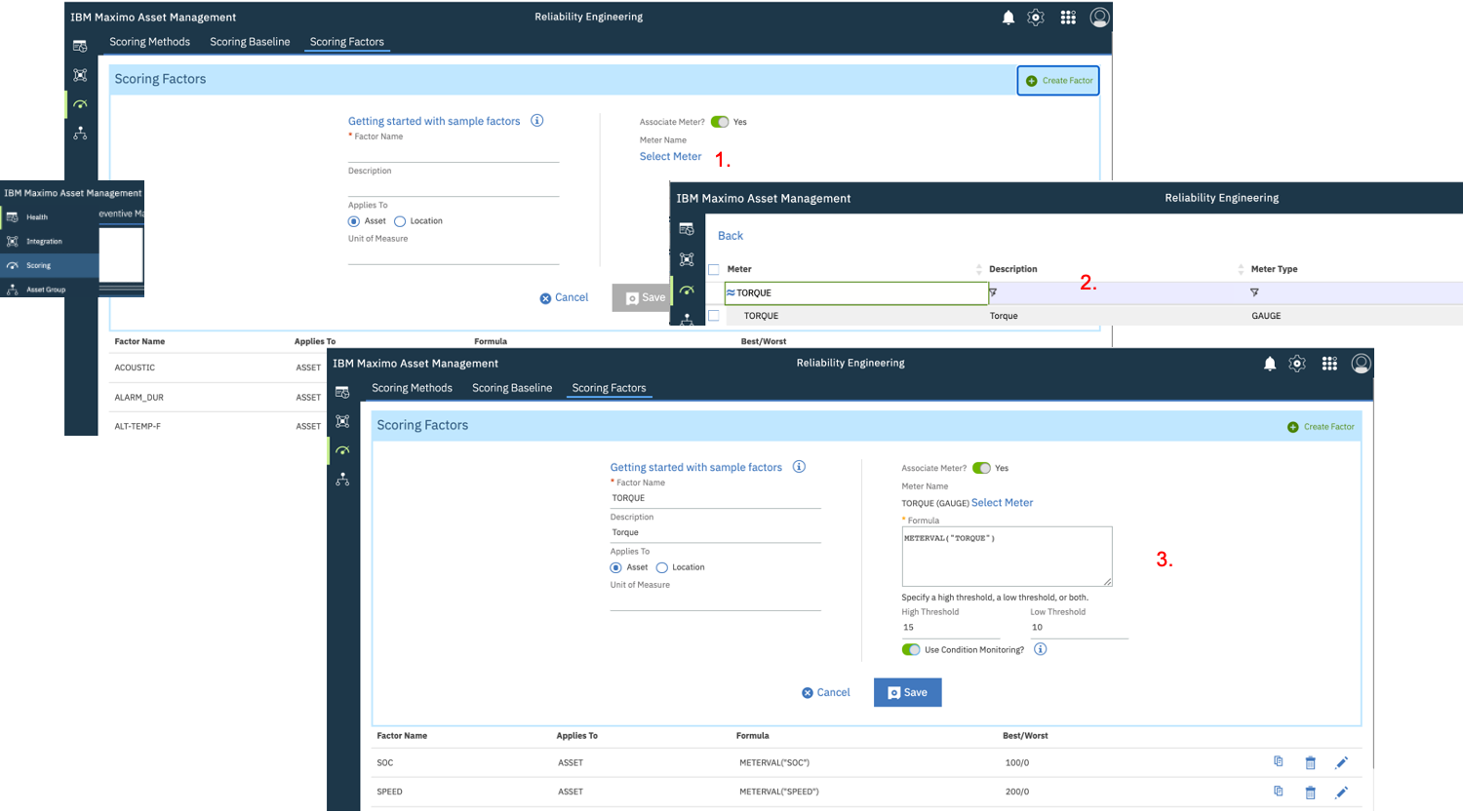Open app switcher grid in TORQUE factor window
This screenshot has height=812, width=1463.
pyautogui.click(x=1329, y=364)
